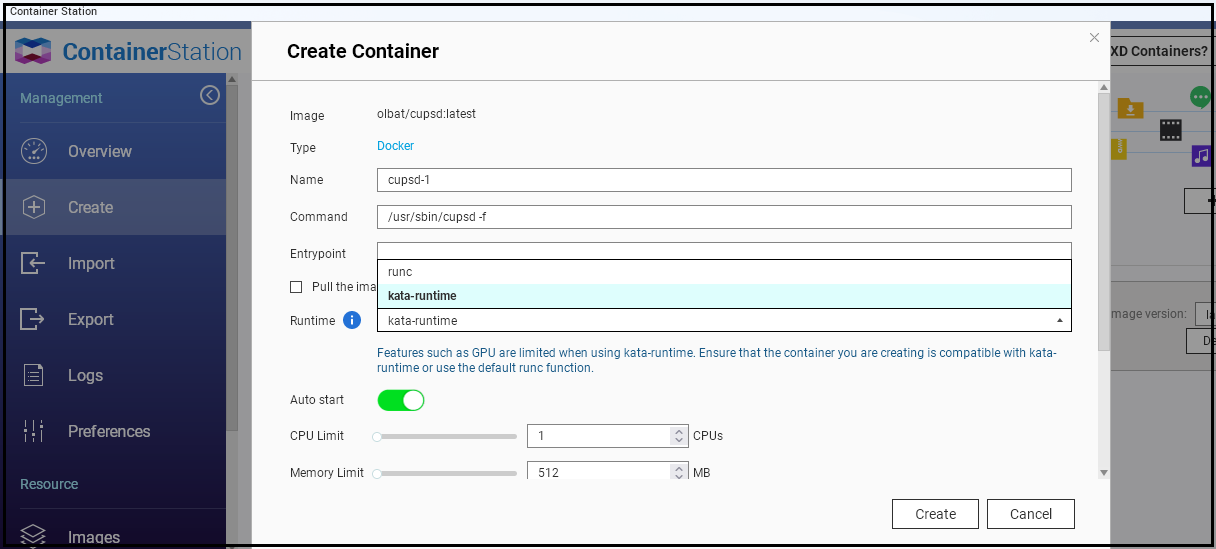
Task: Click the Command input field
Action: pyautogui.click(x=724, y=217)
